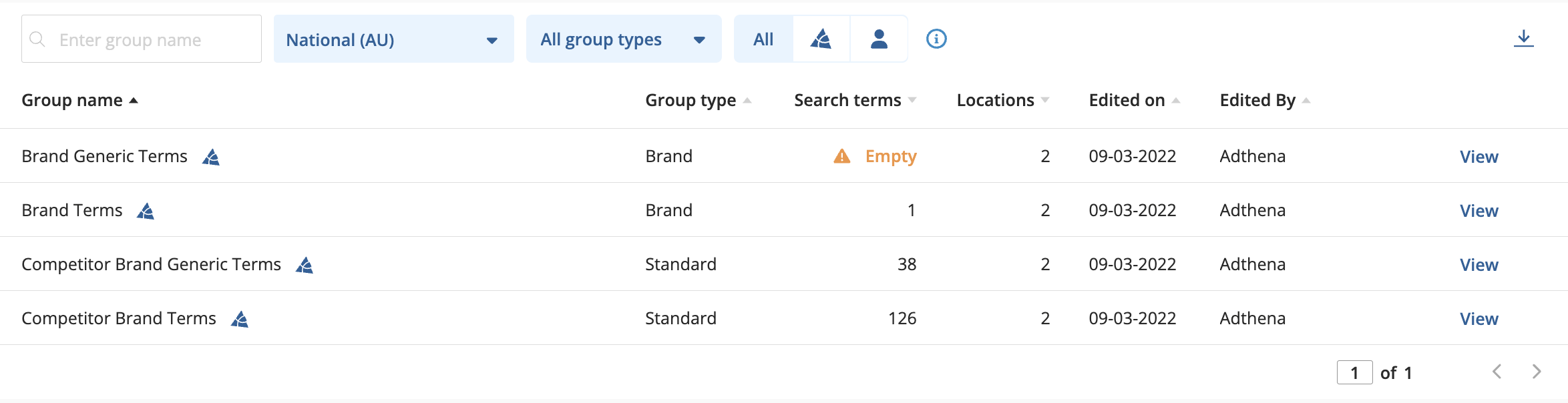Filter by user-created groups icon
Viewport: 1568px width, 403px height.
pyautogui.click(x=879, y=39)
